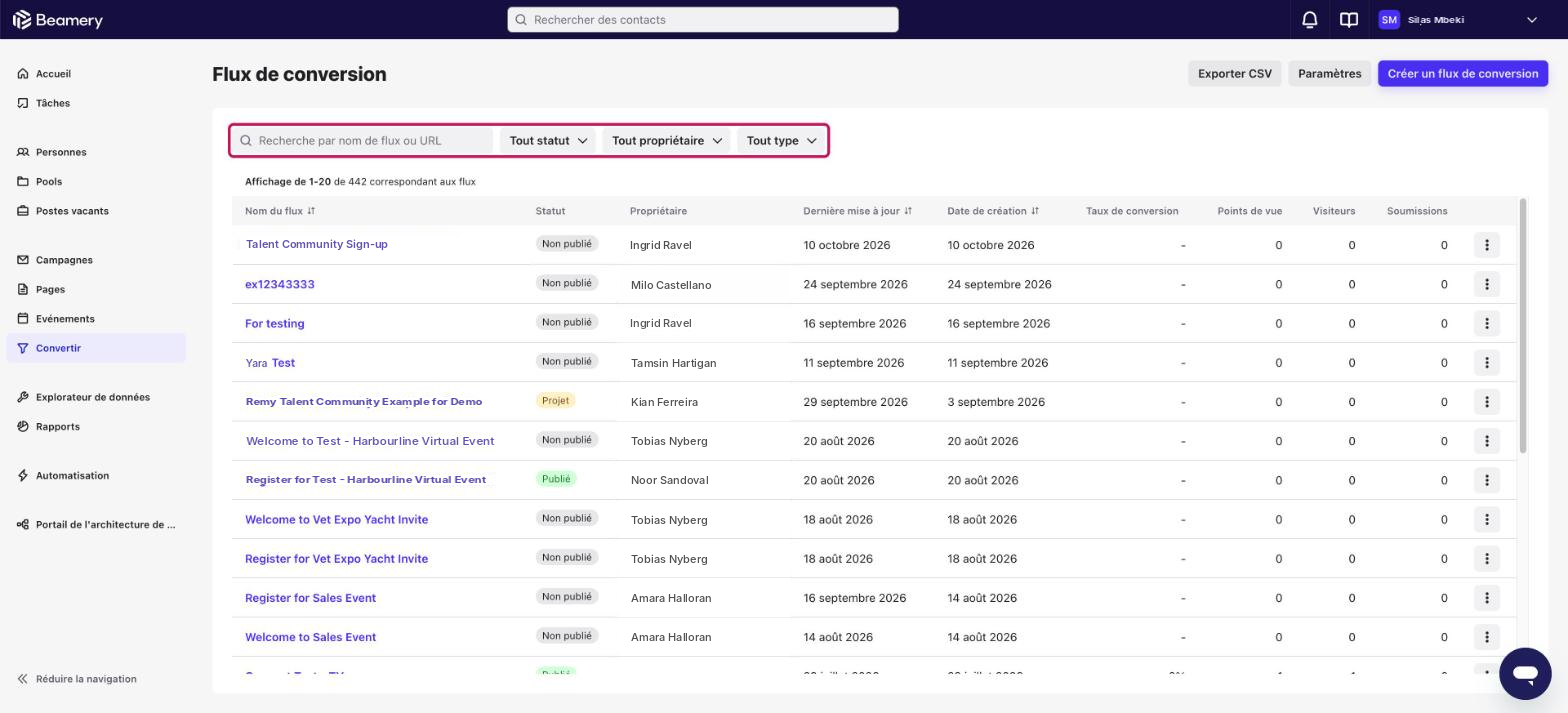Click the SM user avatar
This screenshot has width=1568, height=713.
[1389, 20]
